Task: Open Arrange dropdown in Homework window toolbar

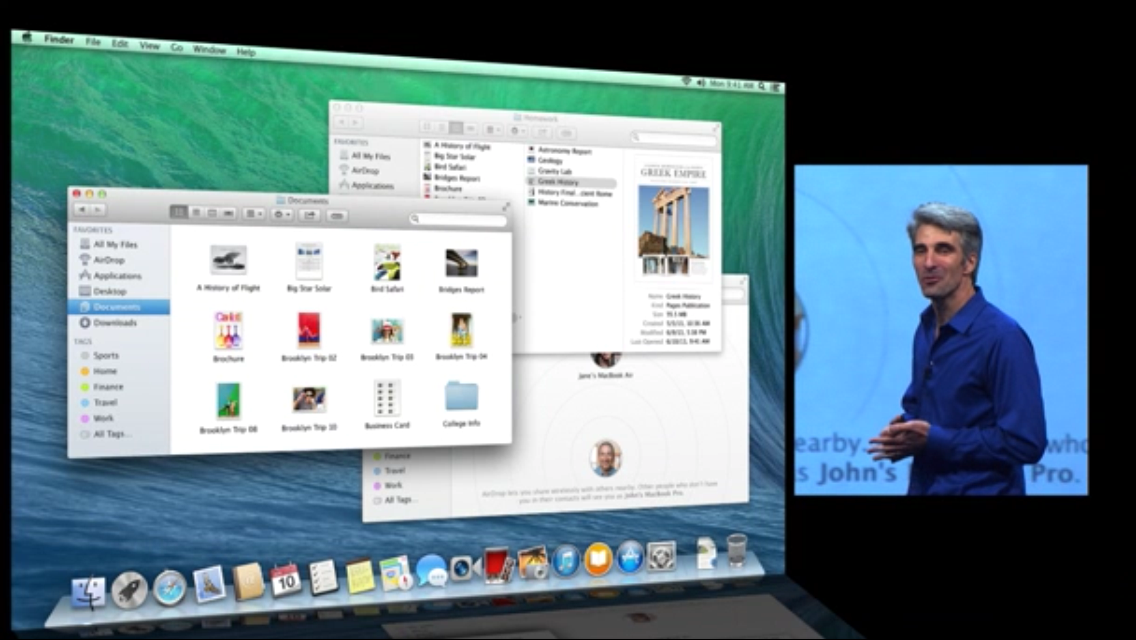Action: [493, 129]
